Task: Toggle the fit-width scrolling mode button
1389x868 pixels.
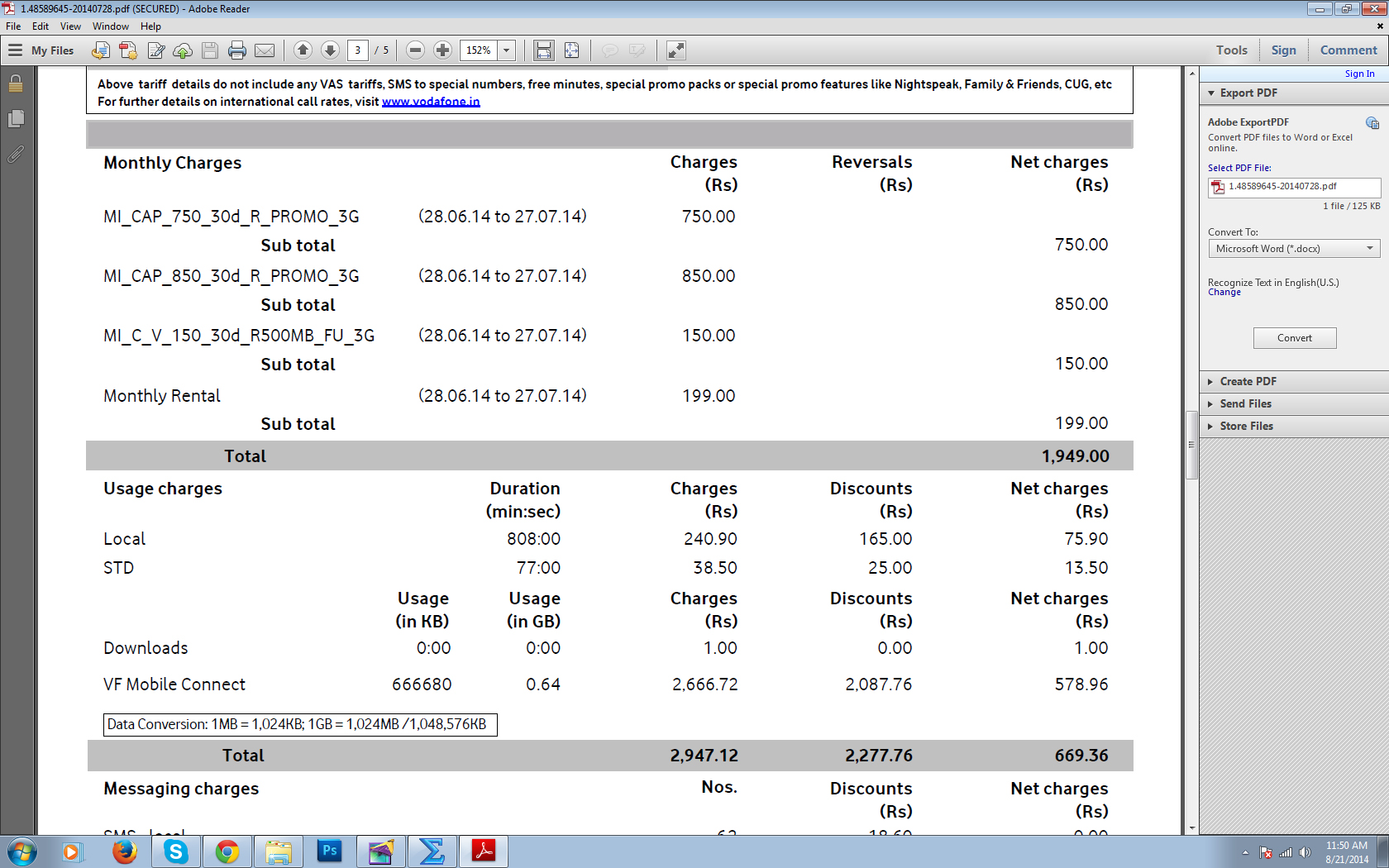Action: pos(544,50)
